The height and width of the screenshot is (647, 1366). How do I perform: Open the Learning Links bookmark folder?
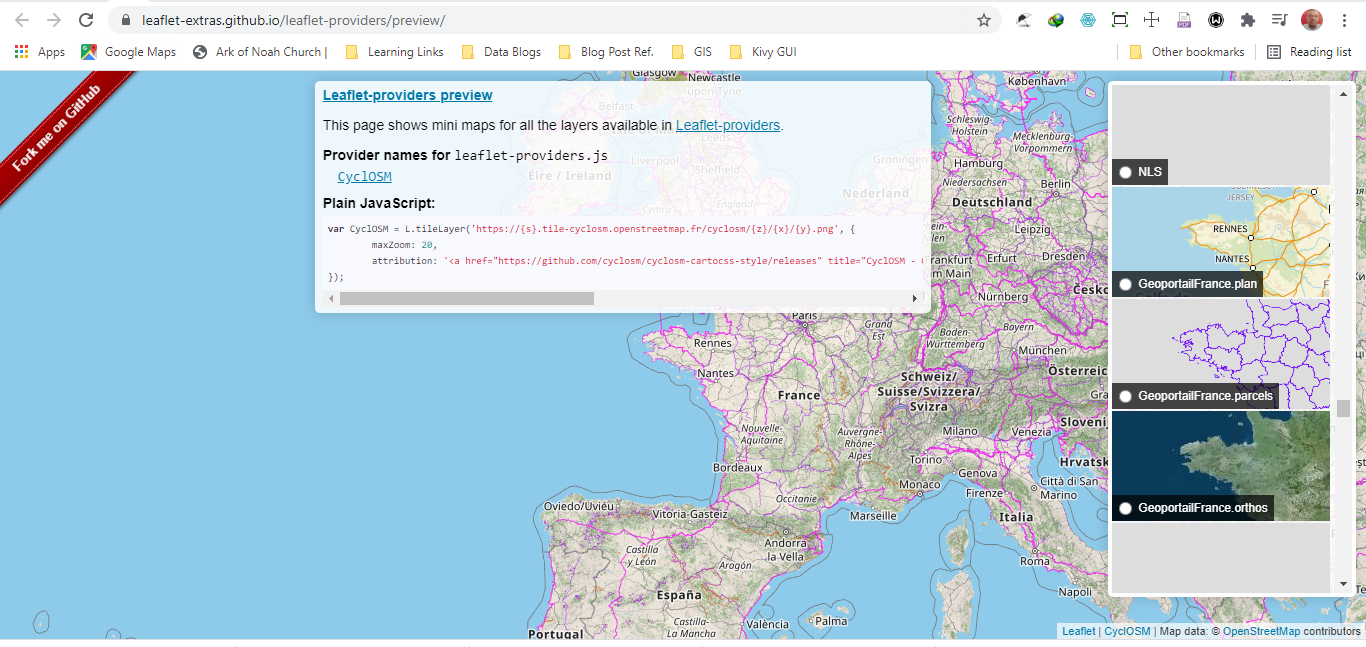coord(394,52)
